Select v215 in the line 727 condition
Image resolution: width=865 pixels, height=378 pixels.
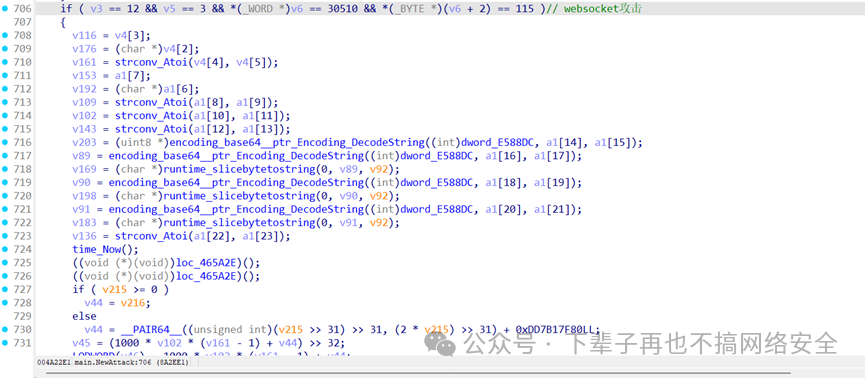click(x=114, y=289)
